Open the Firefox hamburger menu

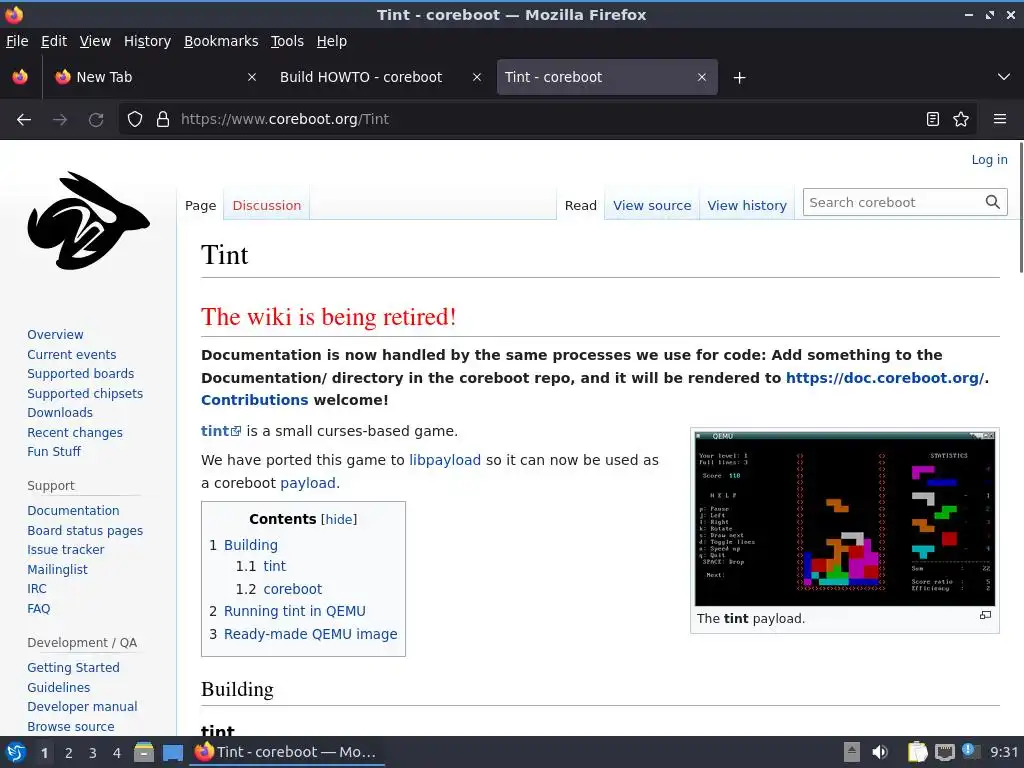1000,120
